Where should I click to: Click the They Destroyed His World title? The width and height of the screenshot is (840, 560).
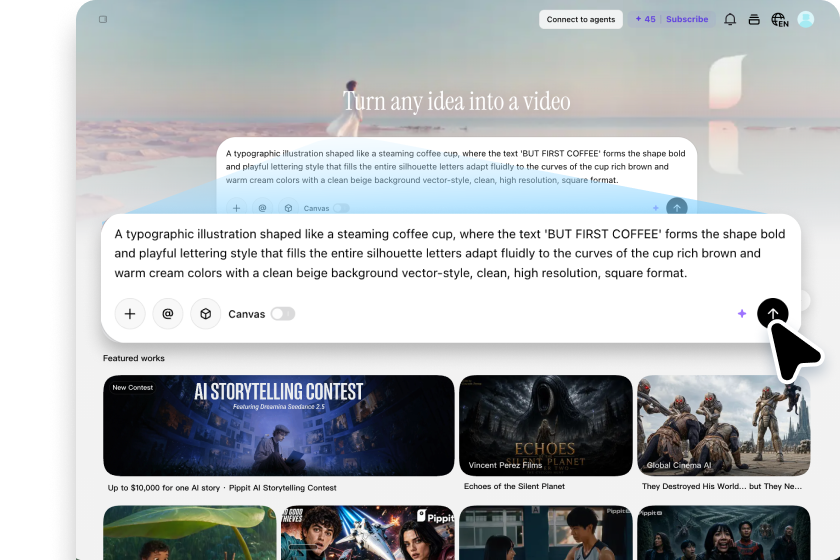tap(722, 486)
